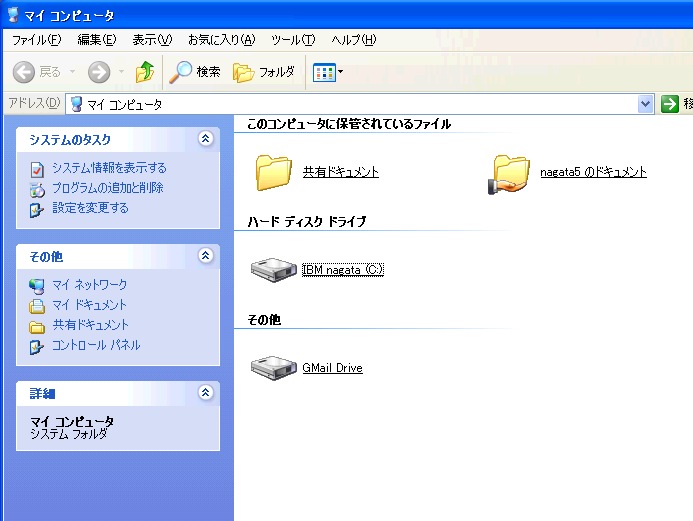
Task: Select the GMail Drive icon
Action: (274, 368)
